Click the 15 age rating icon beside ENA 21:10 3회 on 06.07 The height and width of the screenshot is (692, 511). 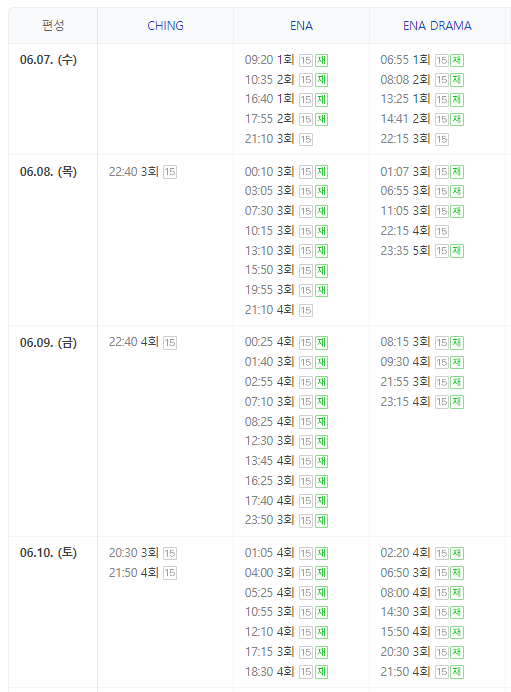pos(306,139)
